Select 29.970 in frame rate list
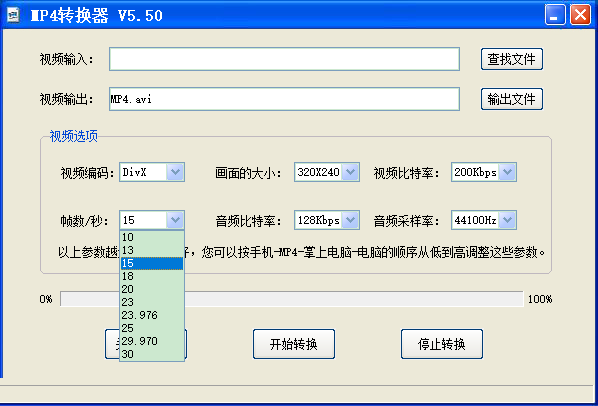Image resolution: width=598 pixels, height=406 pixels. click(x=152, y=341)
